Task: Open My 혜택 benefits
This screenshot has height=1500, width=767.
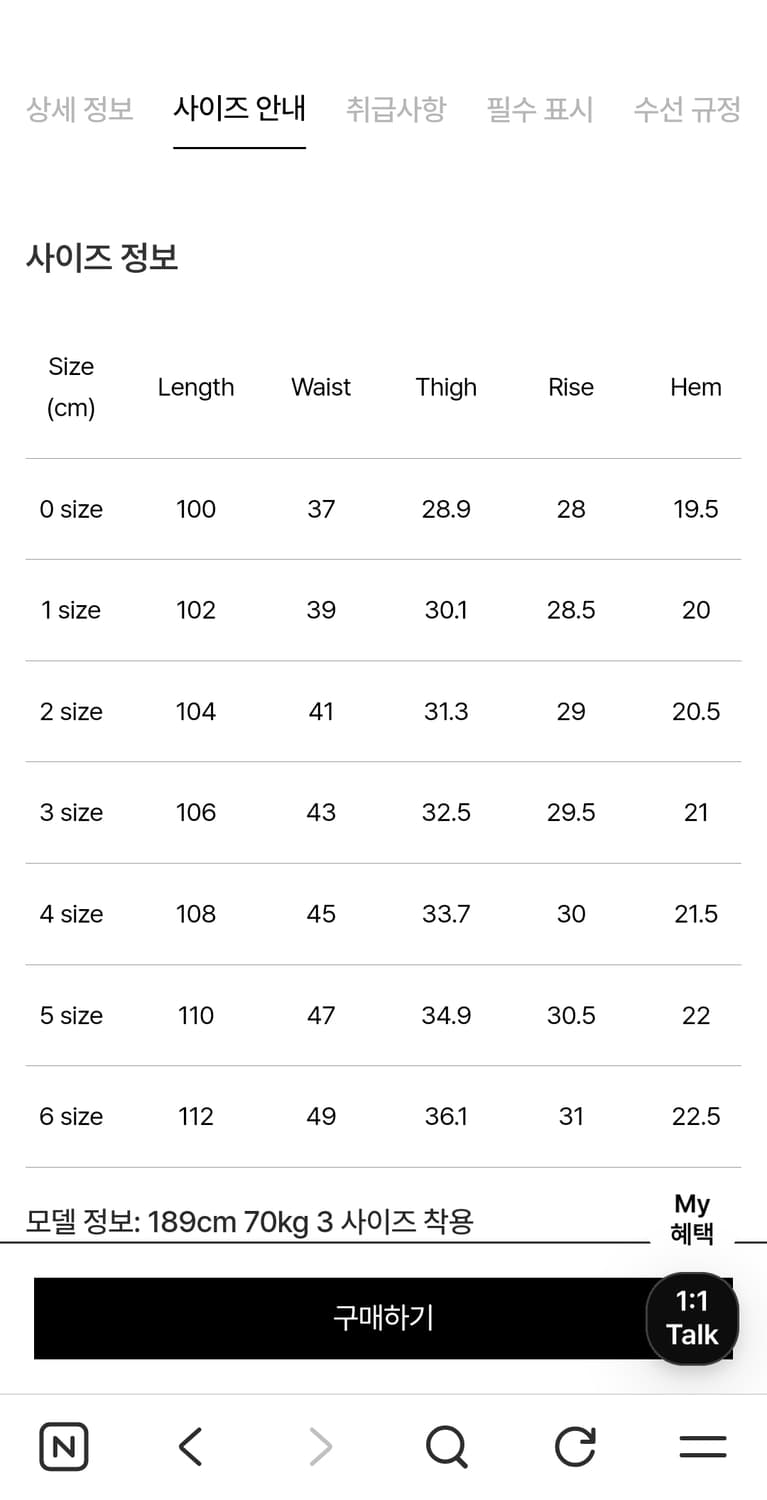Action: 692,1219
